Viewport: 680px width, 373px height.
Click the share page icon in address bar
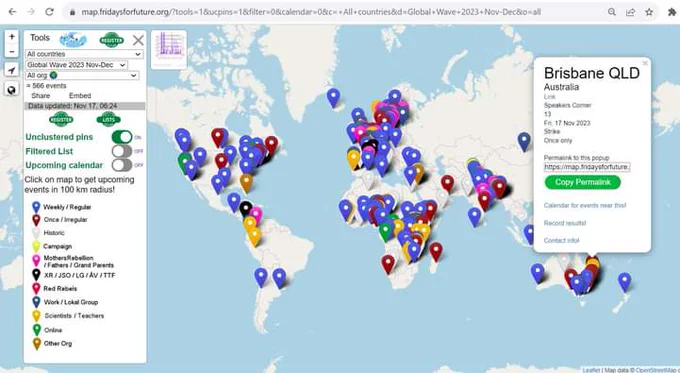tap(630, 12)
